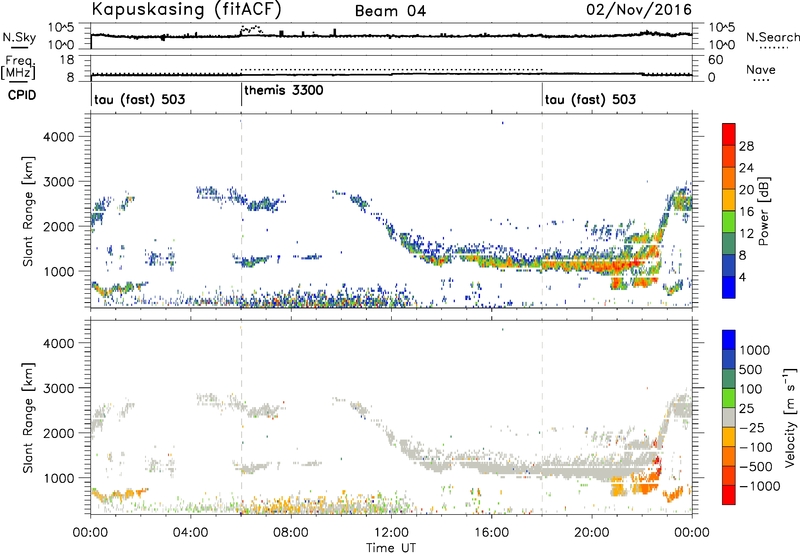Click the '16' label on Power colorbar
The height and width of the screenshot is (554, 800).
click(x=746, y=212)
